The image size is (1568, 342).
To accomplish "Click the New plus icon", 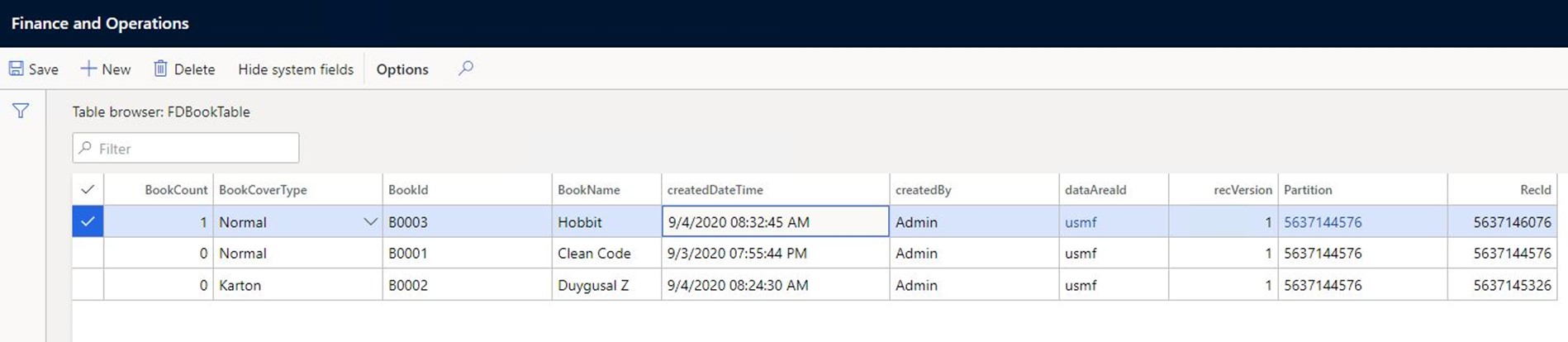I will click(88, 69).
